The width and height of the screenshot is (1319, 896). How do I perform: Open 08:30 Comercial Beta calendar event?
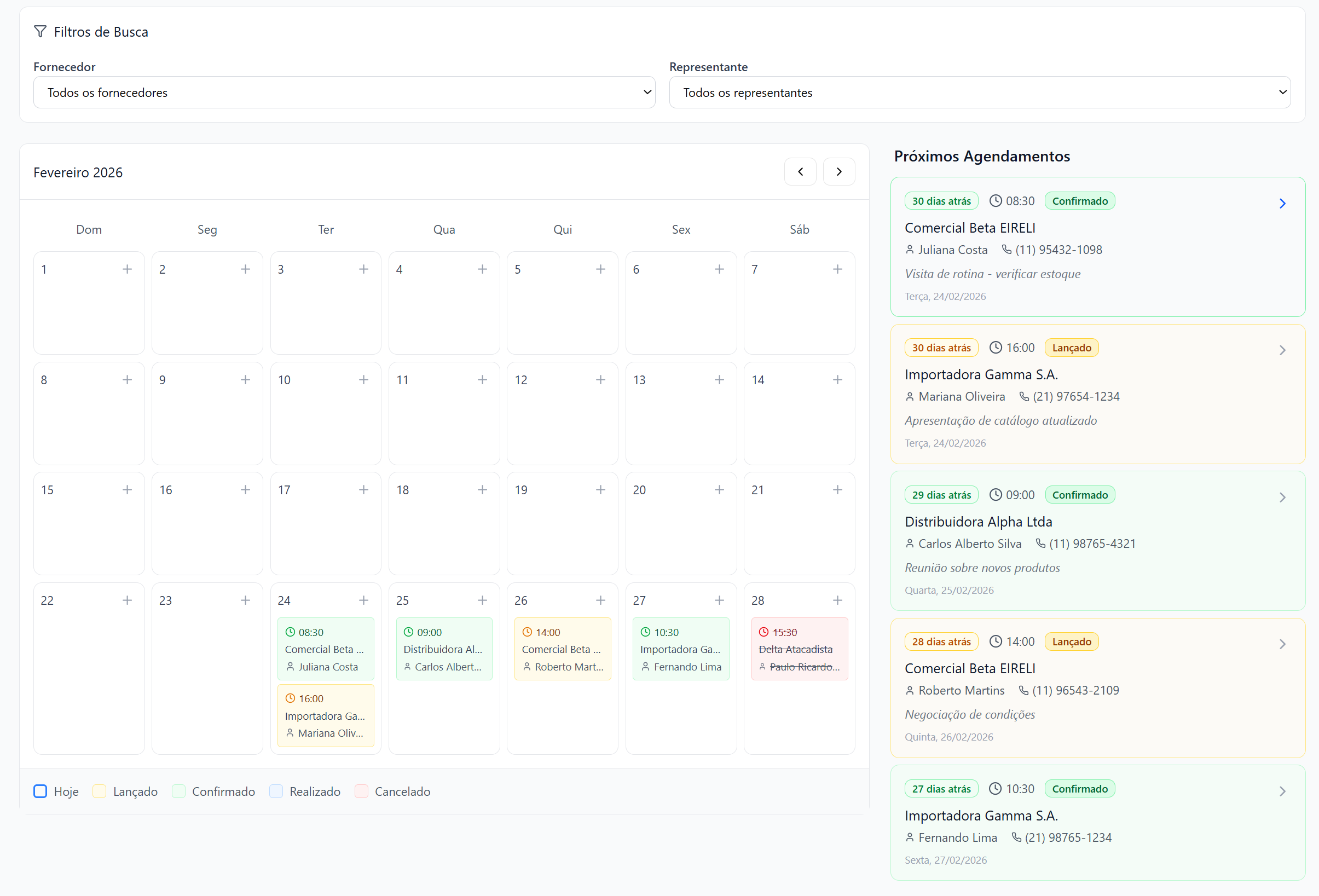coord(325,649)
